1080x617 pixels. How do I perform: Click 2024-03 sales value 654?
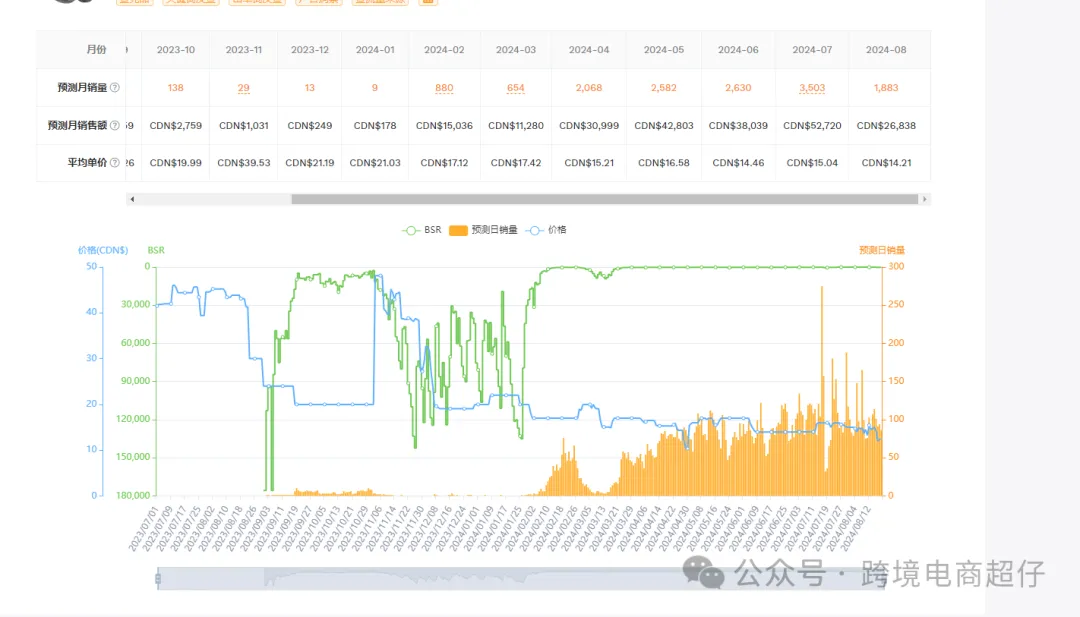pos(516,87)
